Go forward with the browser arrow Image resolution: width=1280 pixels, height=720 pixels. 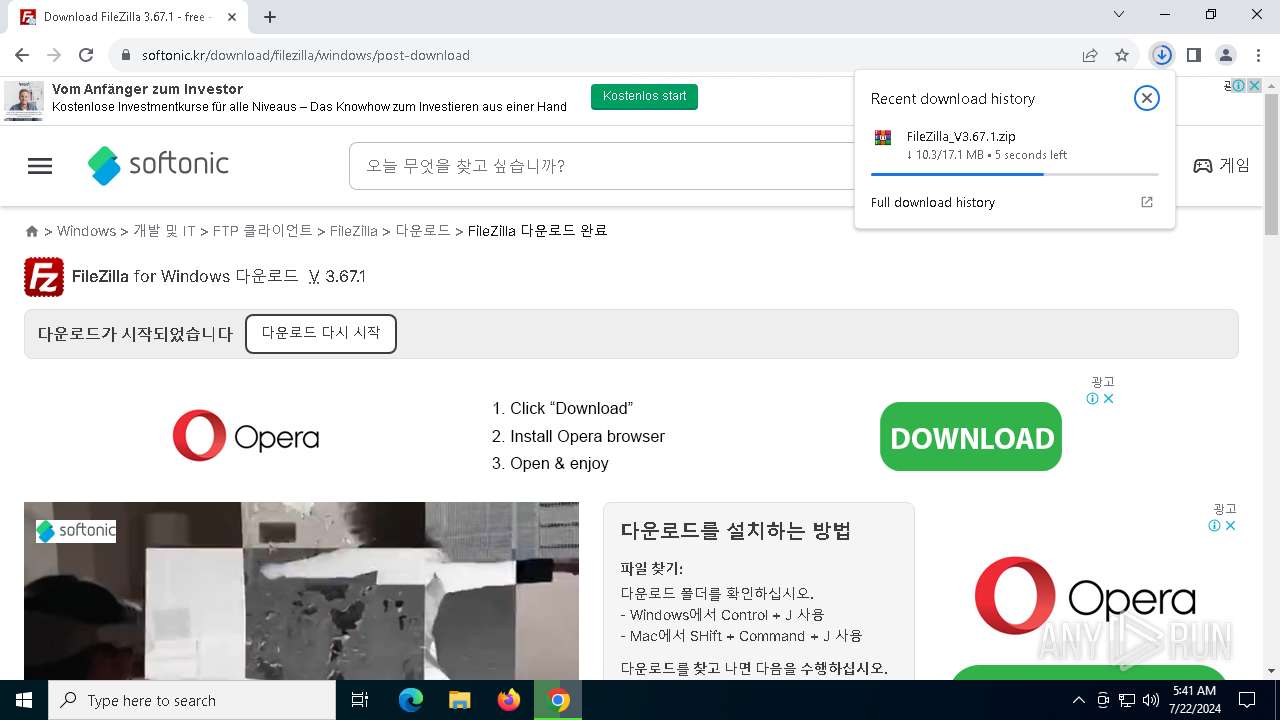(x=54, y=55)
